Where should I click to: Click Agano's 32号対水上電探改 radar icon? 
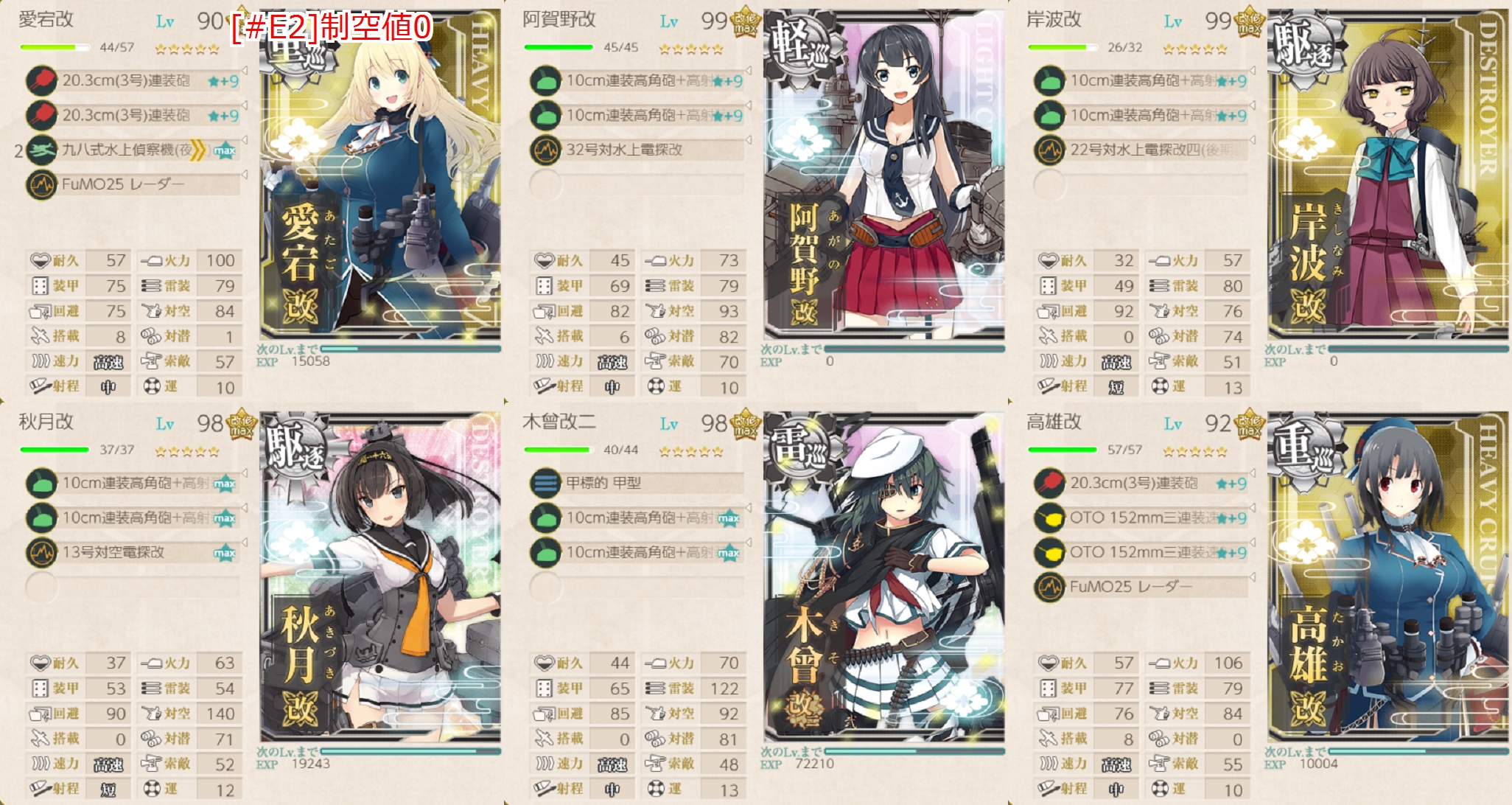[x=545, y=150]
